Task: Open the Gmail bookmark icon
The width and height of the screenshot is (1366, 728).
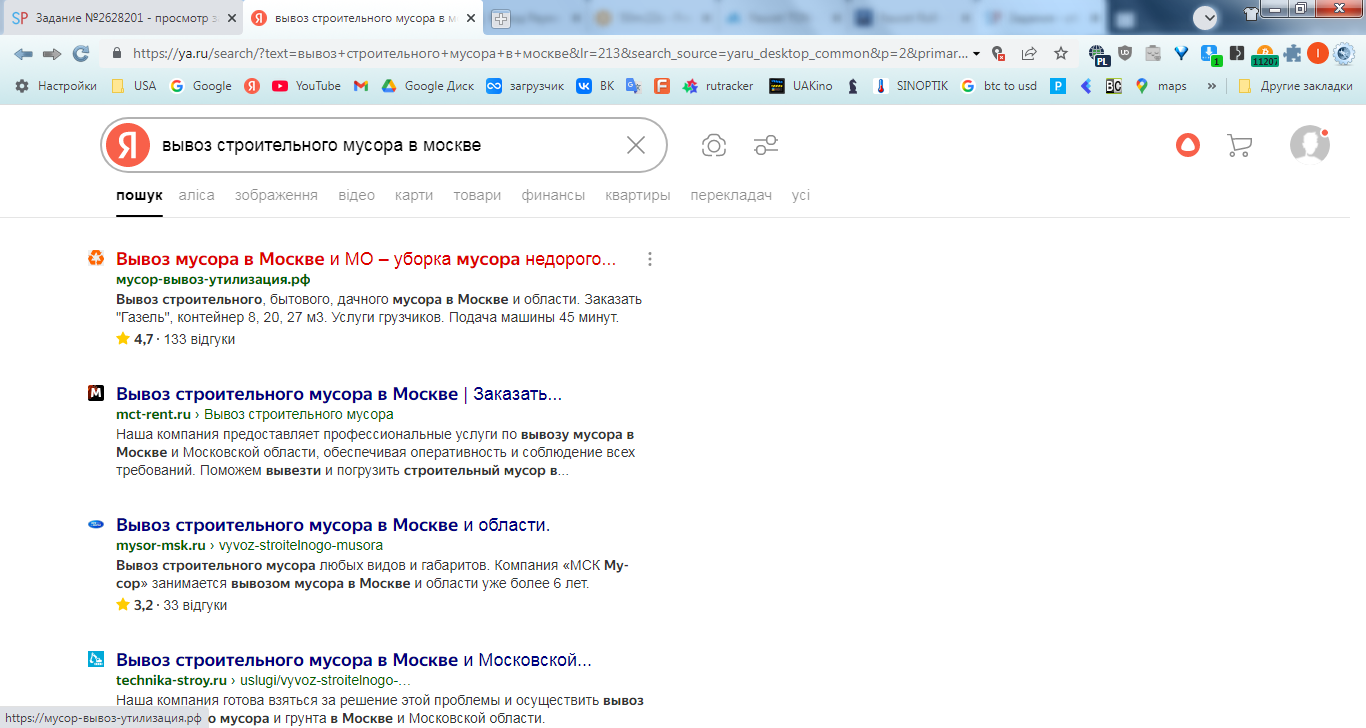Action: (361, 86)
